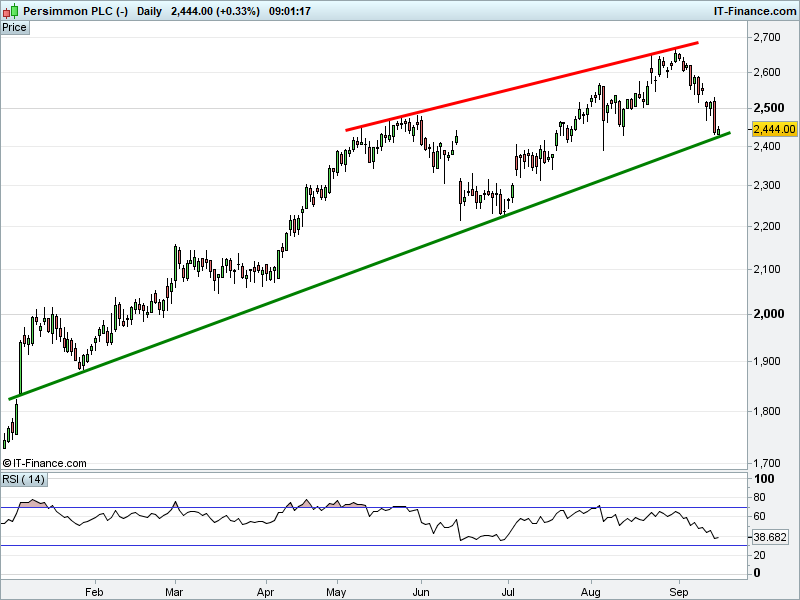Click the 09:01:17 timestamp in header
Screen dimensions: 800x600
coord(289,11)
